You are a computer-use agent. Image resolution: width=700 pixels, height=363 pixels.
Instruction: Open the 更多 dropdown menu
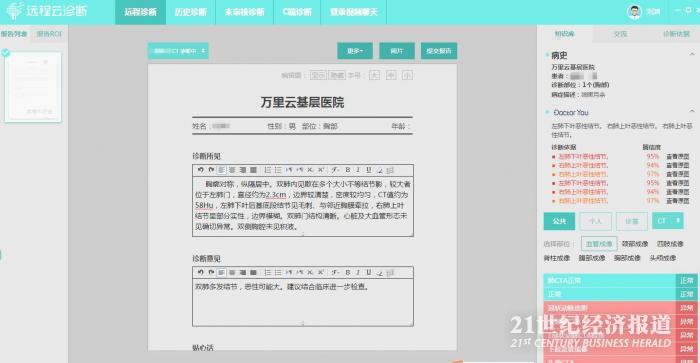[355, 51]
